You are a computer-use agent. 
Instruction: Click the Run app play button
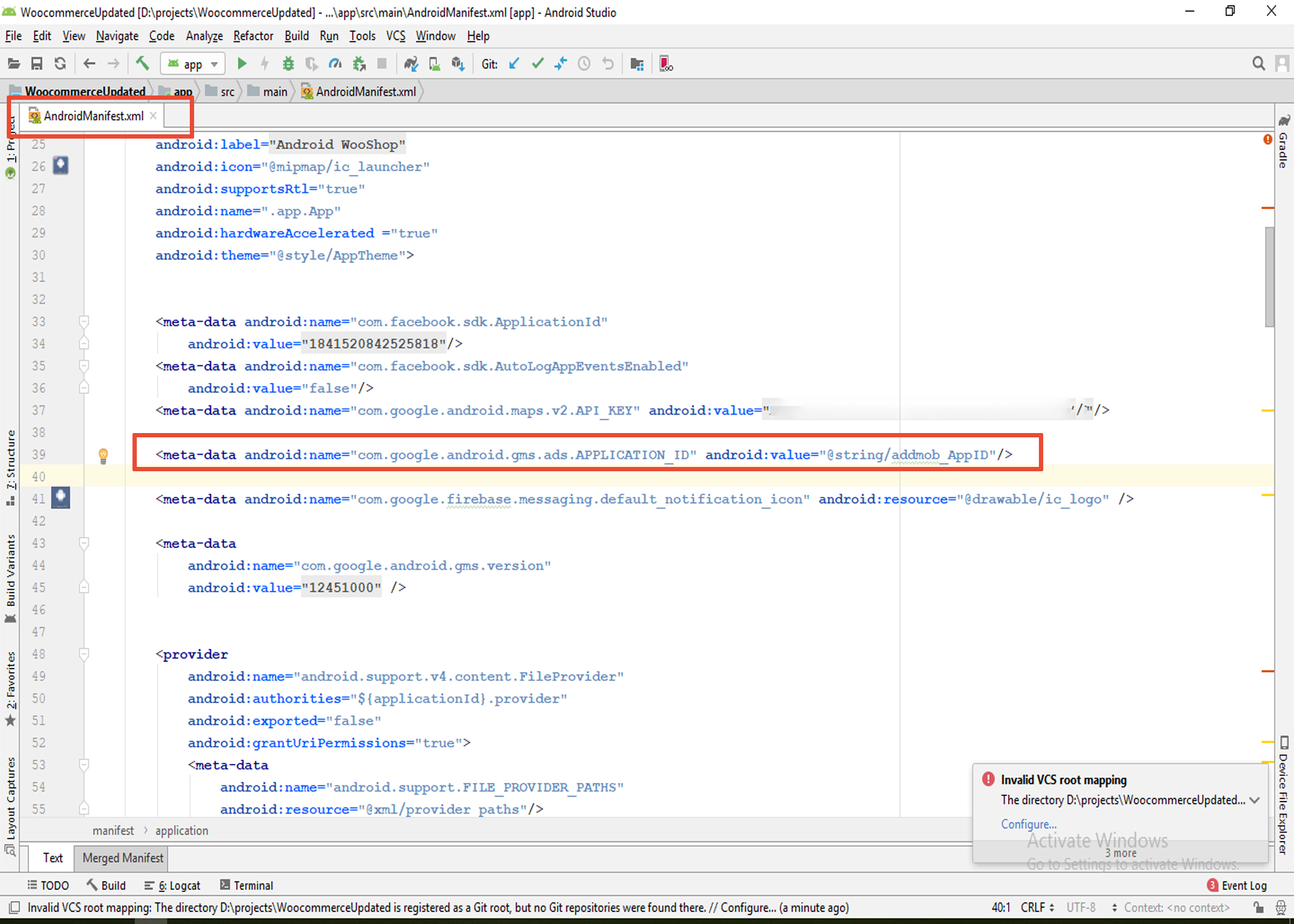click(242, 63)
